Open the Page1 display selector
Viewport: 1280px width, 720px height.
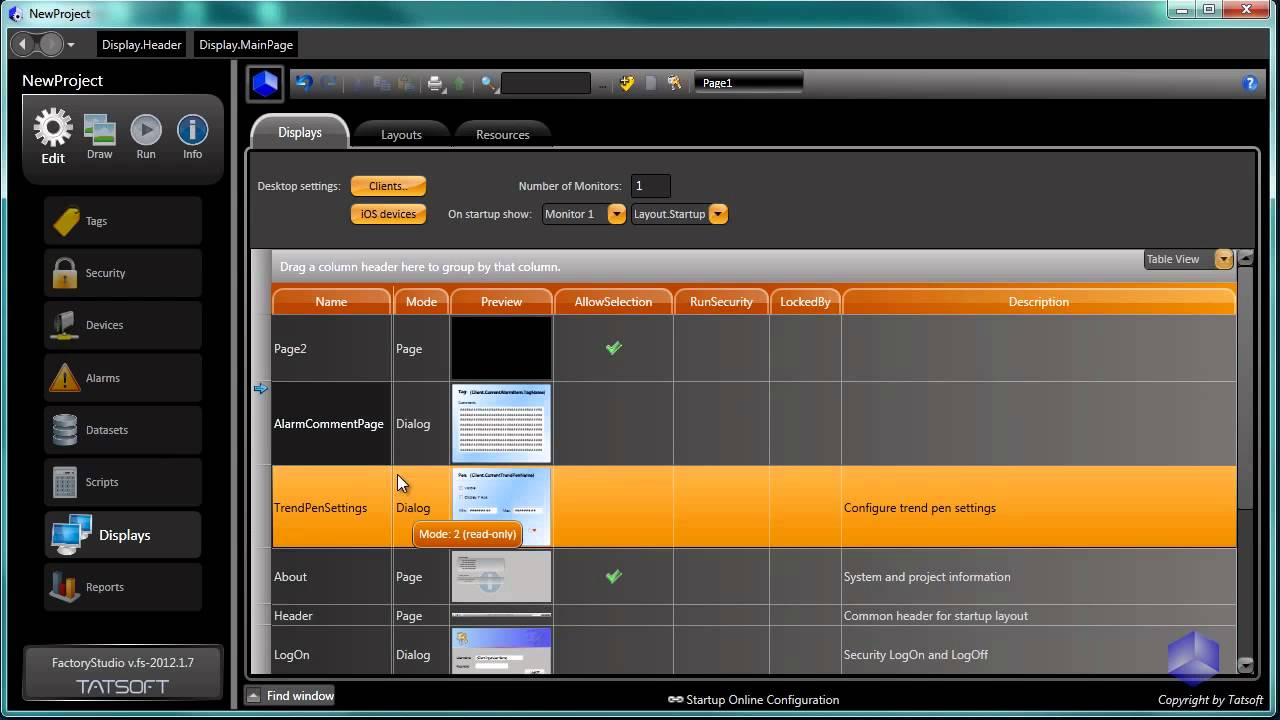[748, 83]
